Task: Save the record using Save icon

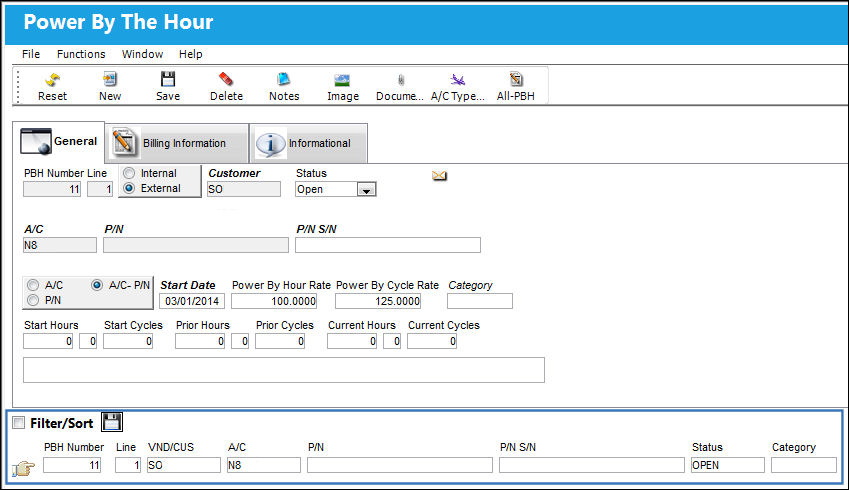Action: [168, 79]
